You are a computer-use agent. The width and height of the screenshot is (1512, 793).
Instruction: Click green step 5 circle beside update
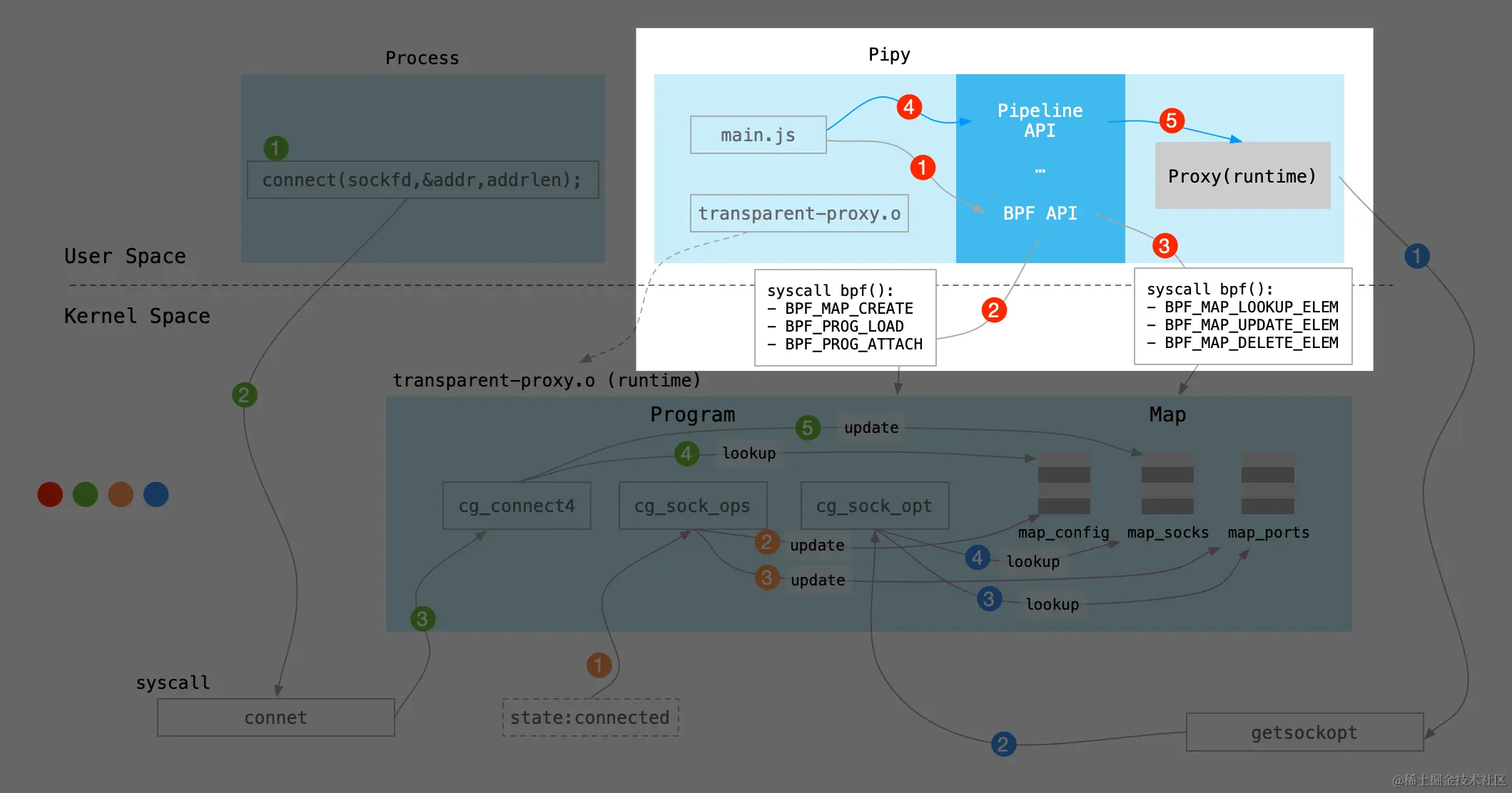pyautogui.click(x=808, y=428)
